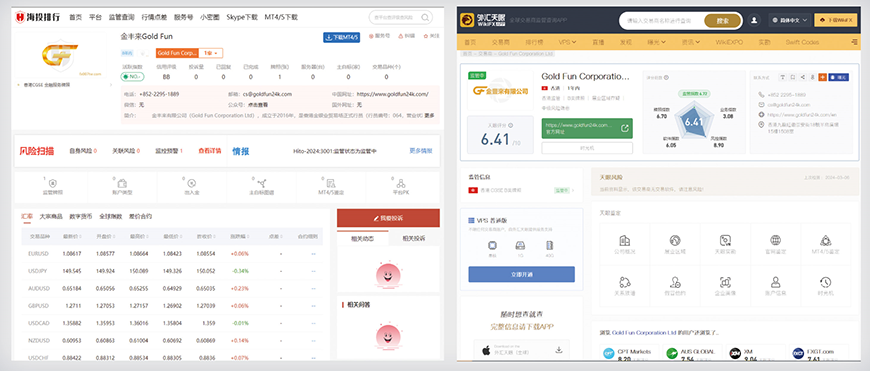Click the WikiFX user account avatar icon
870x371 pixels.
(x=754, y=21)
